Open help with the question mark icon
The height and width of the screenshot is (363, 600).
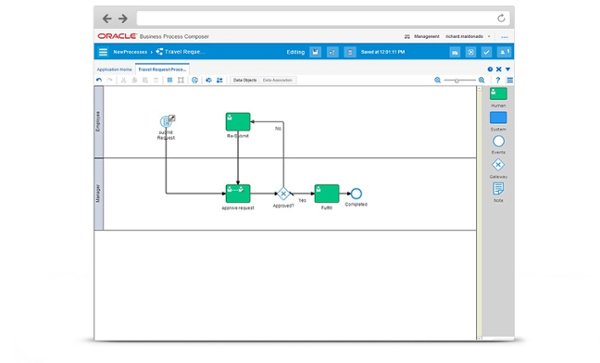click(x=497, y=80)
